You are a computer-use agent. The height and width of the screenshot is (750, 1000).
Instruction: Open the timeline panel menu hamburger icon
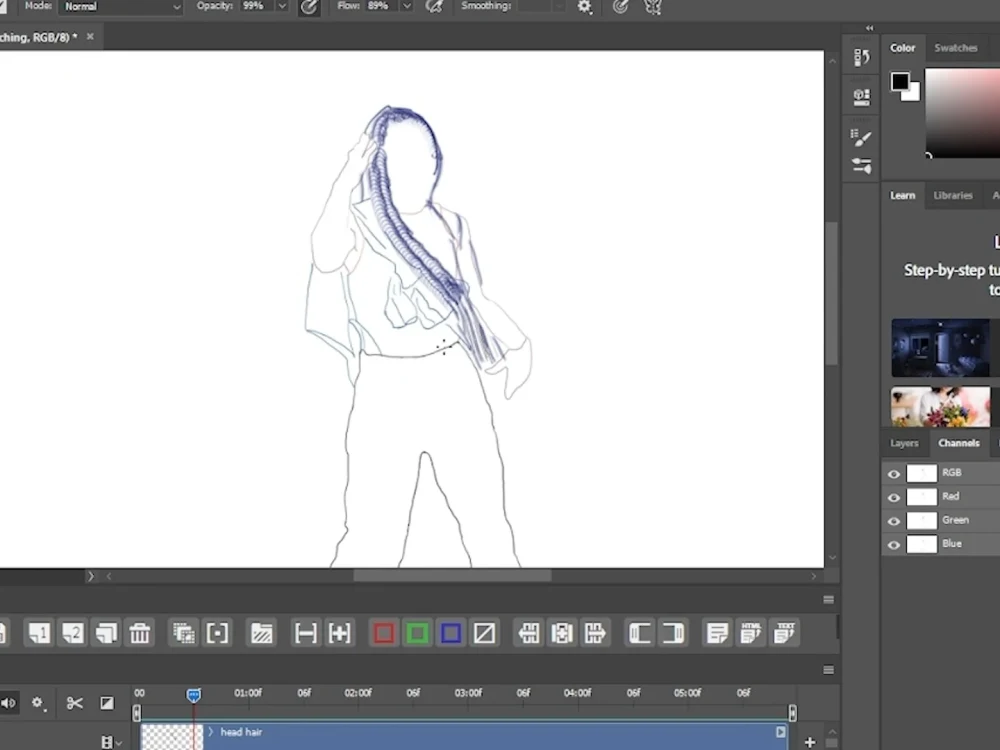[828, 670]
